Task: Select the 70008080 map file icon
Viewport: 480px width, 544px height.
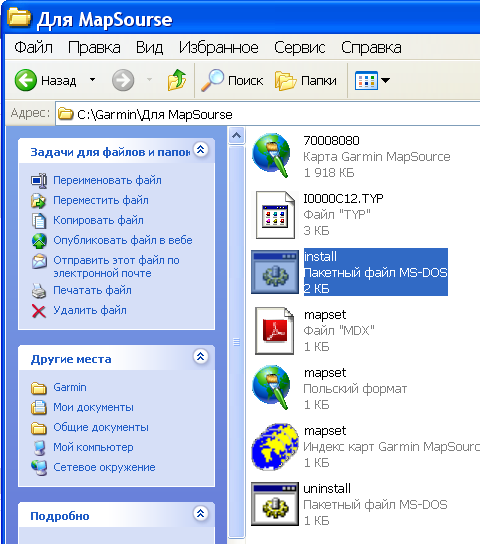Action: (x=271, y=155)
